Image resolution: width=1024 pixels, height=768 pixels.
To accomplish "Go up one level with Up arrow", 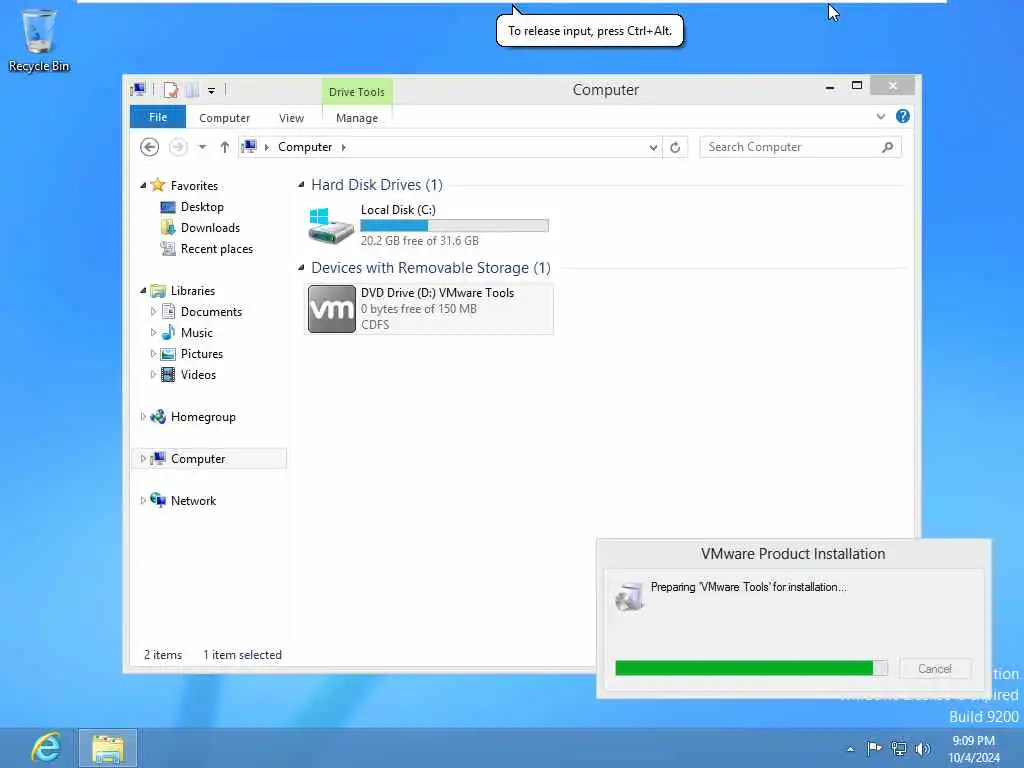I will (x=225, y=147).
